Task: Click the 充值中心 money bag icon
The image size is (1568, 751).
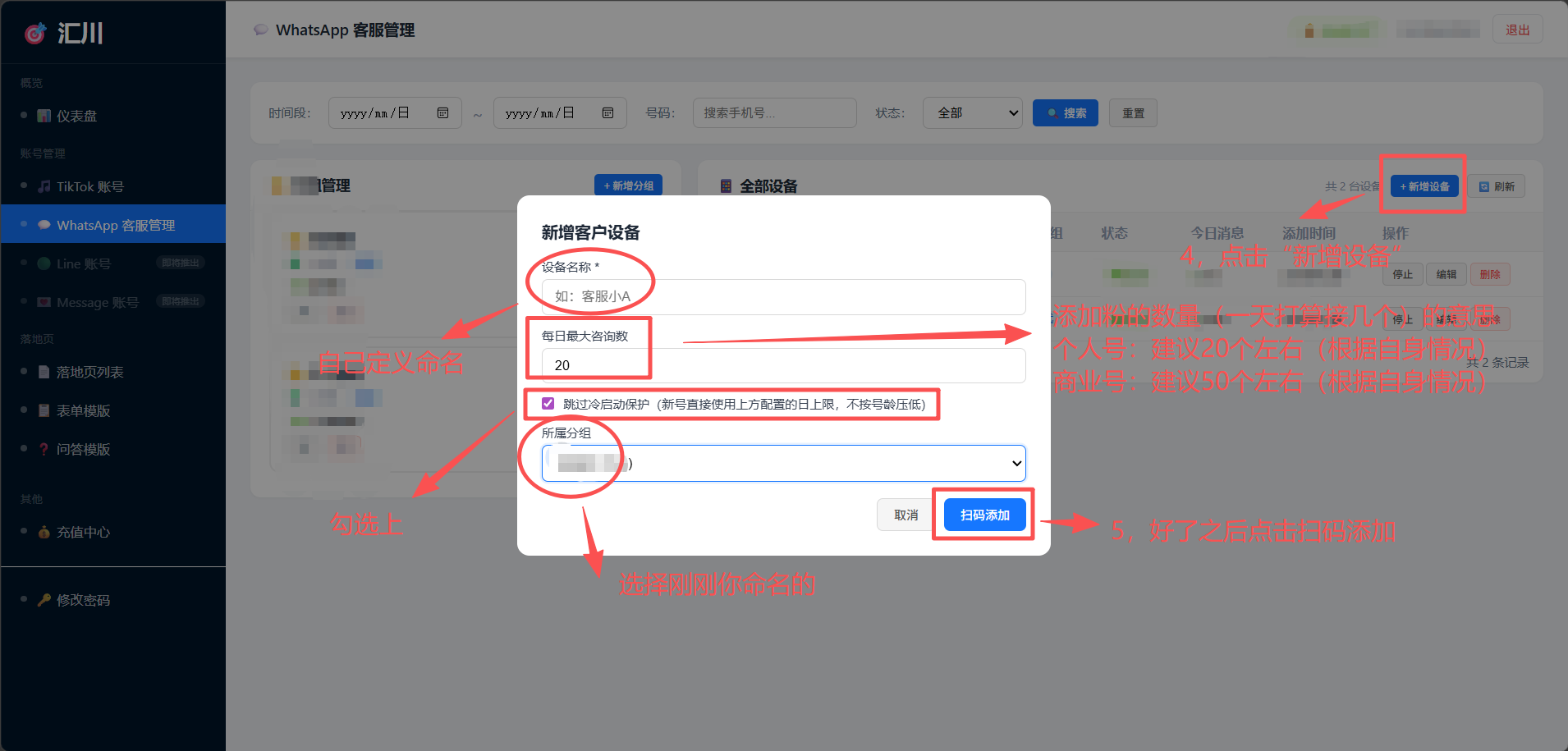Action: tap(44, 532)
